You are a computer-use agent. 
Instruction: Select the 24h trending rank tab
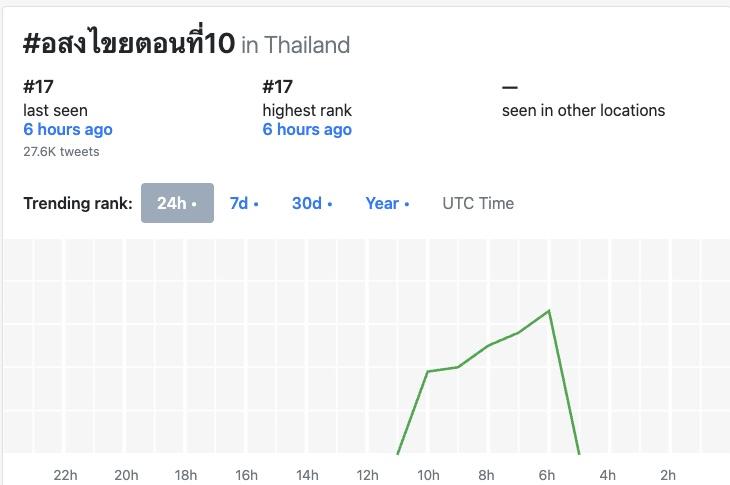177,203
